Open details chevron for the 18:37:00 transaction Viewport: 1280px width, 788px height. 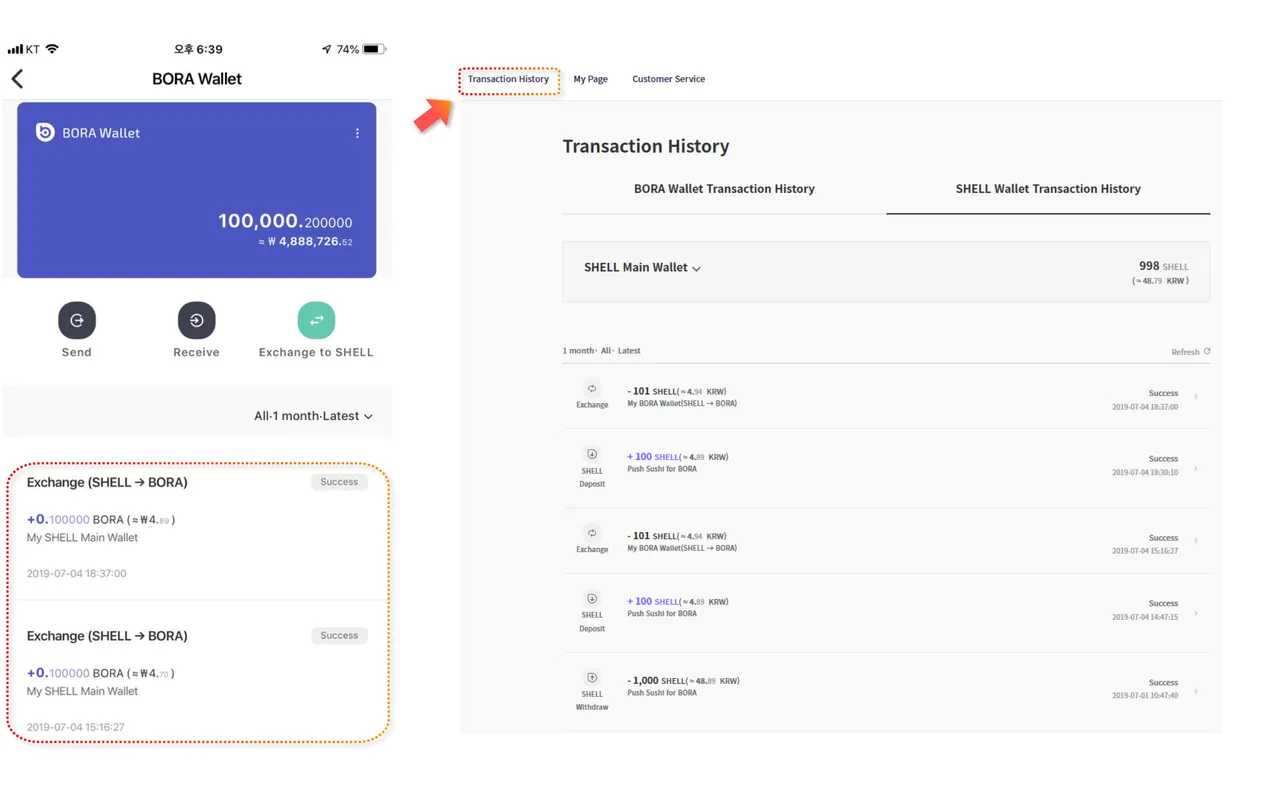[x=1196, y=397]
